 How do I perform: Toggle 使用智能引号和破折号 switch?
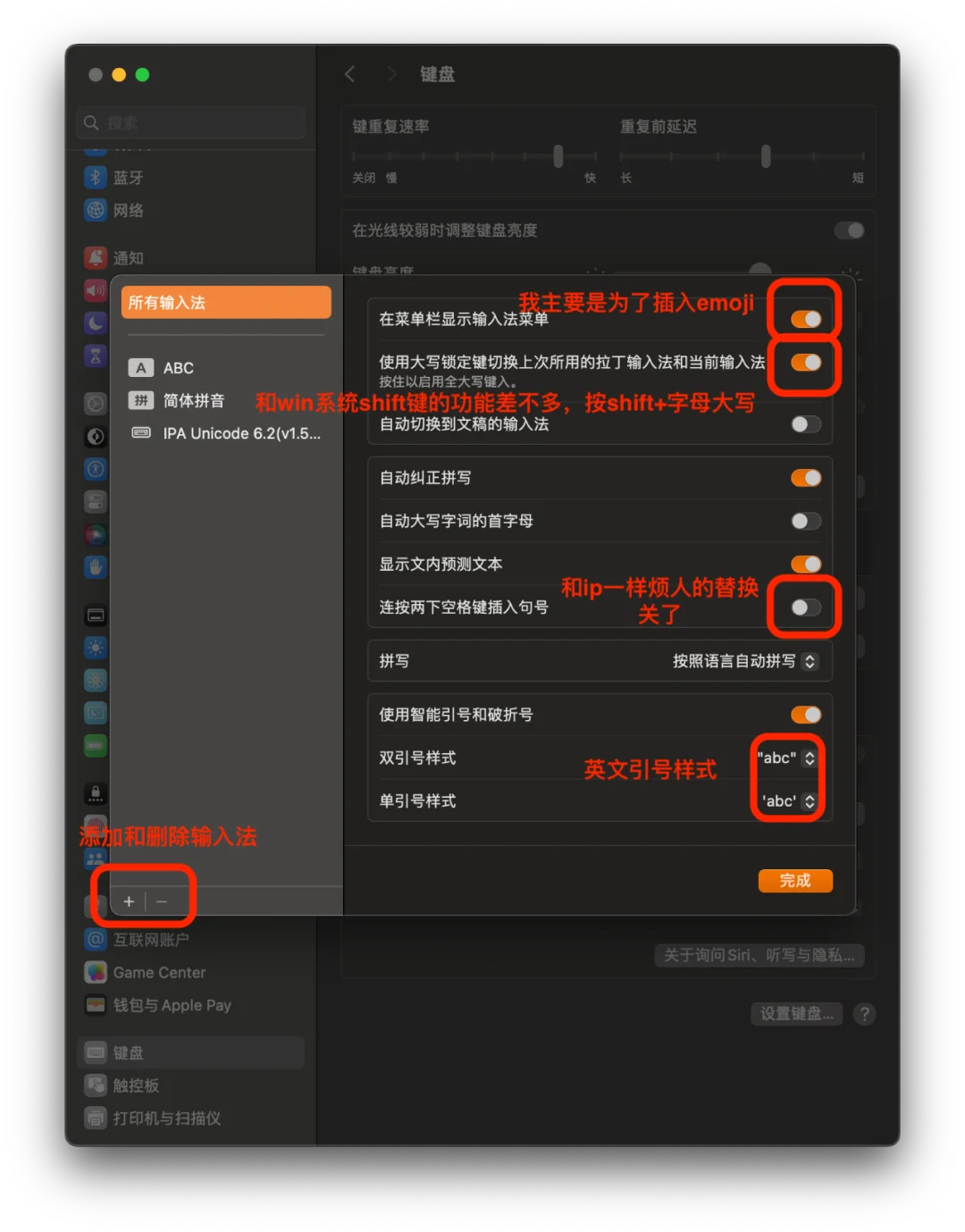[x=806, y=715]
